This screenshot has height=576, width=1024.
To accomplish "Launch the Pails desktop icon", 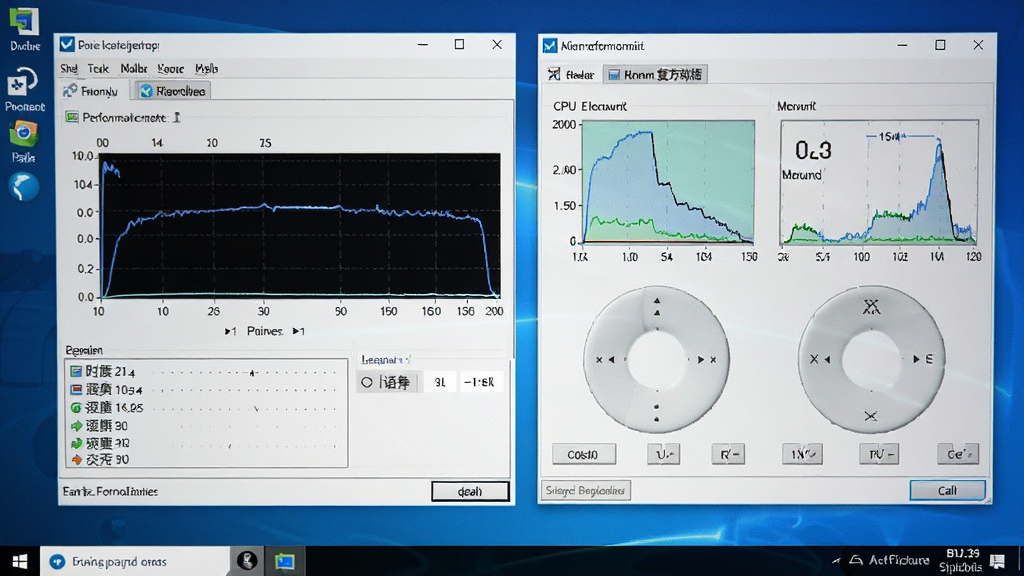I will 24,140.
